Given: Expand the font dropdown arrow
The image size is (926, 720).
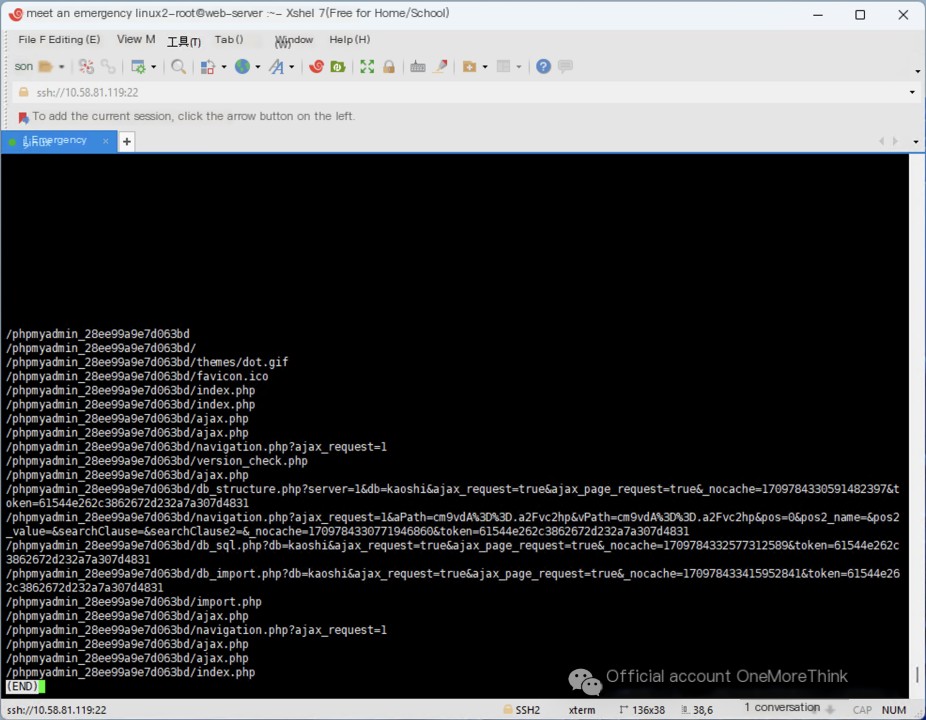Looking at the screenshot, I should pos(292,67).
